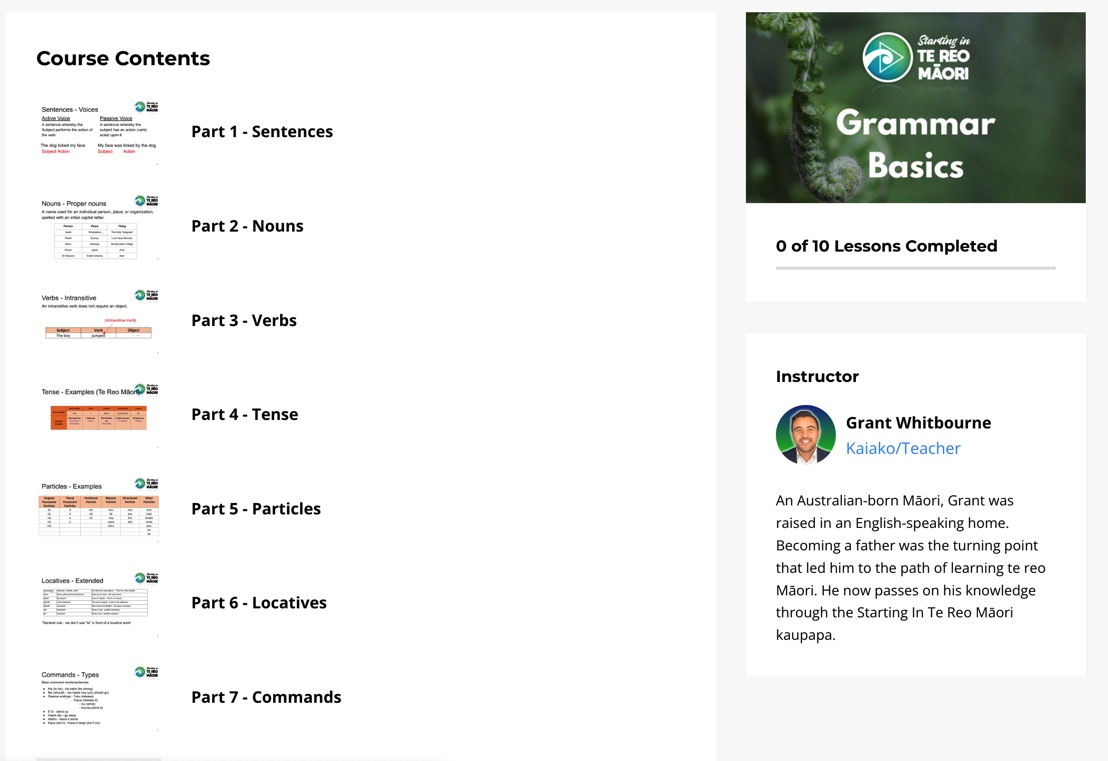The width and height of the screenshot is (1108, 761).
Task: Click the Starting in Te Reo Māori logo
Action: point(915,58)
